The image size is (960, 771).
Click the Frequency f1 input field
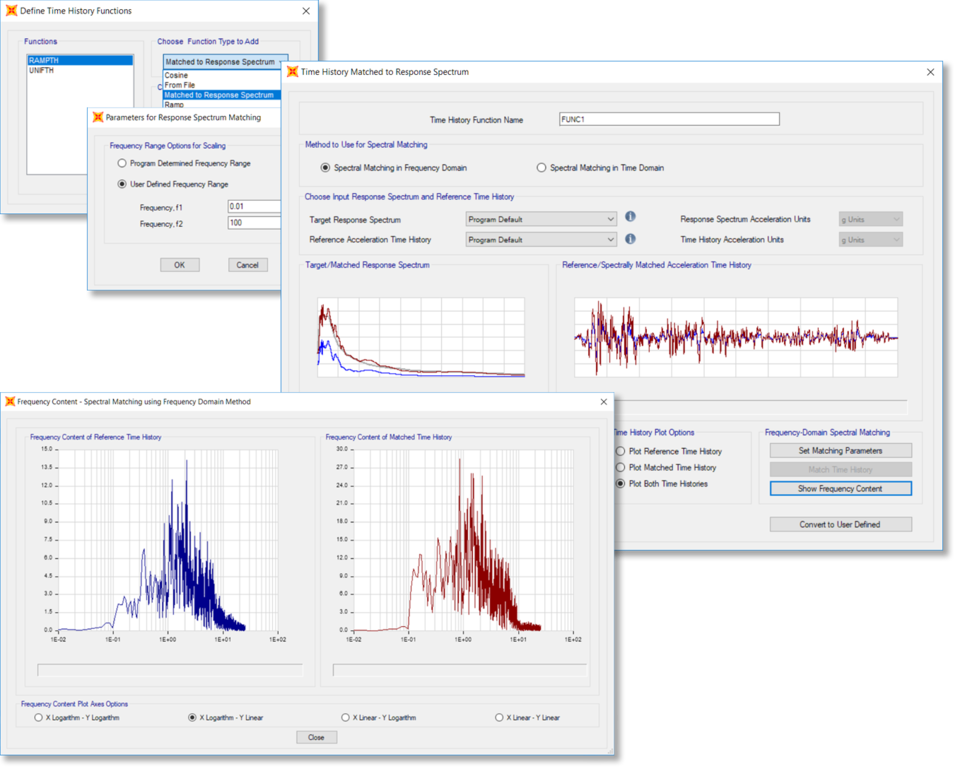point(254,206)
